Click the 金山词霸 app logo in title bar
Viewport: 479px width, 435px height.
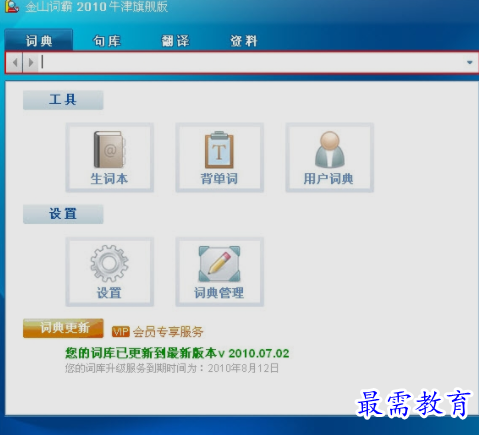[12, 6]
